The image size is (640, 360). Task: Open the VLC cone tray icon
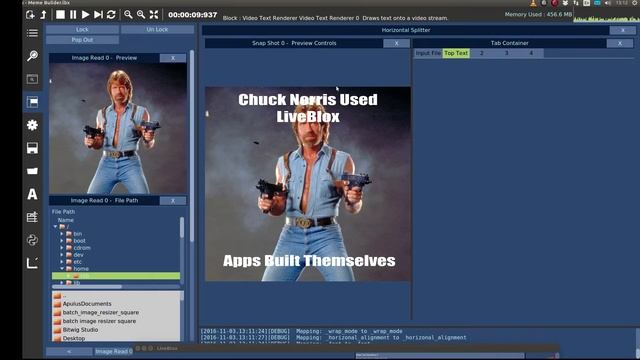coord(533,3)
